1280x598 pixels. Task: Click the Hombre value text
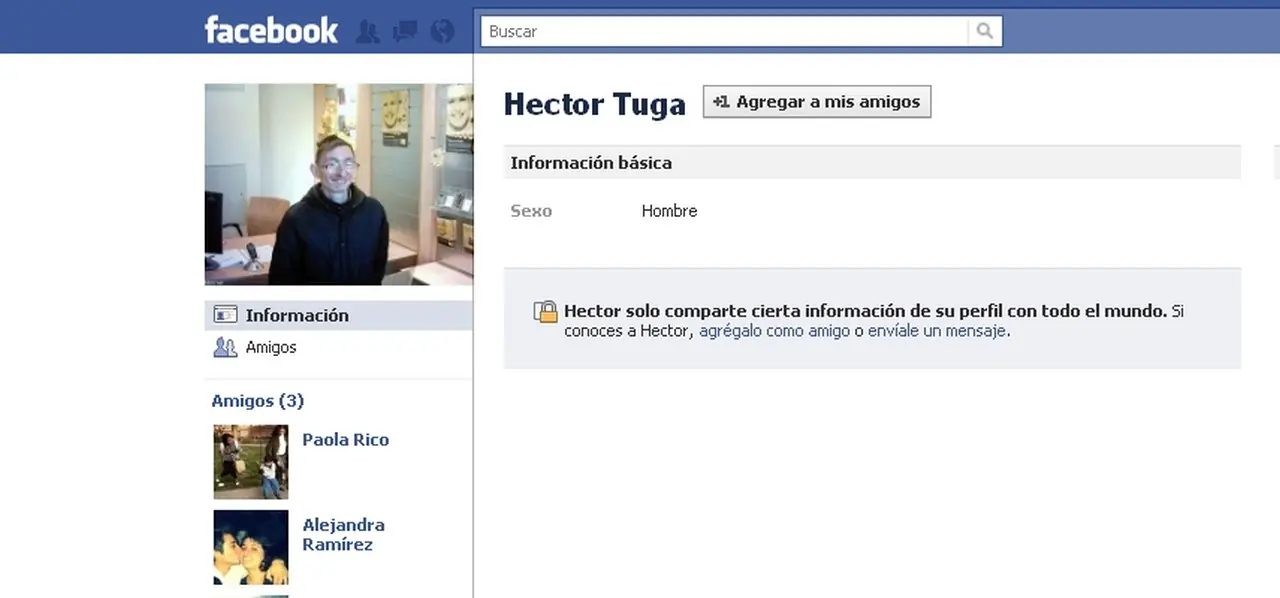[x=669, y=211]
